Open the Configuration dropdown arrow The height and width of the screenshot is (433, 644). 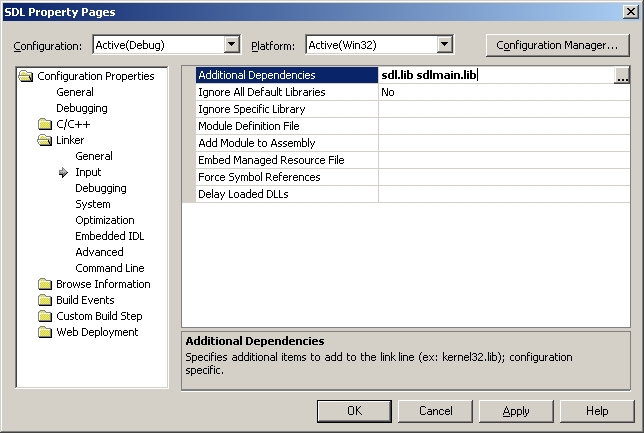tap(232, 44)
